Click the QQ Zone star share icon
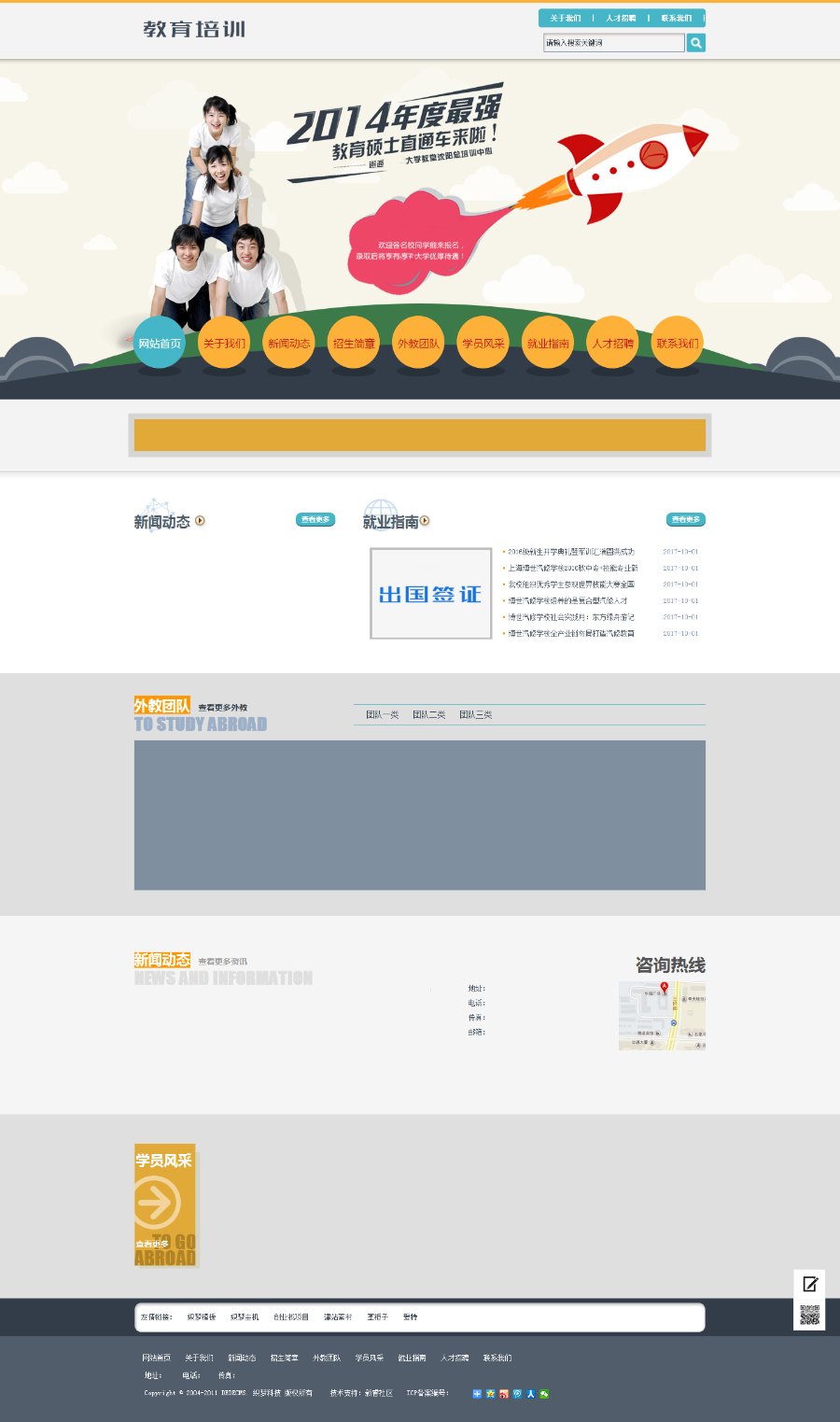 tap(490, 1393)
